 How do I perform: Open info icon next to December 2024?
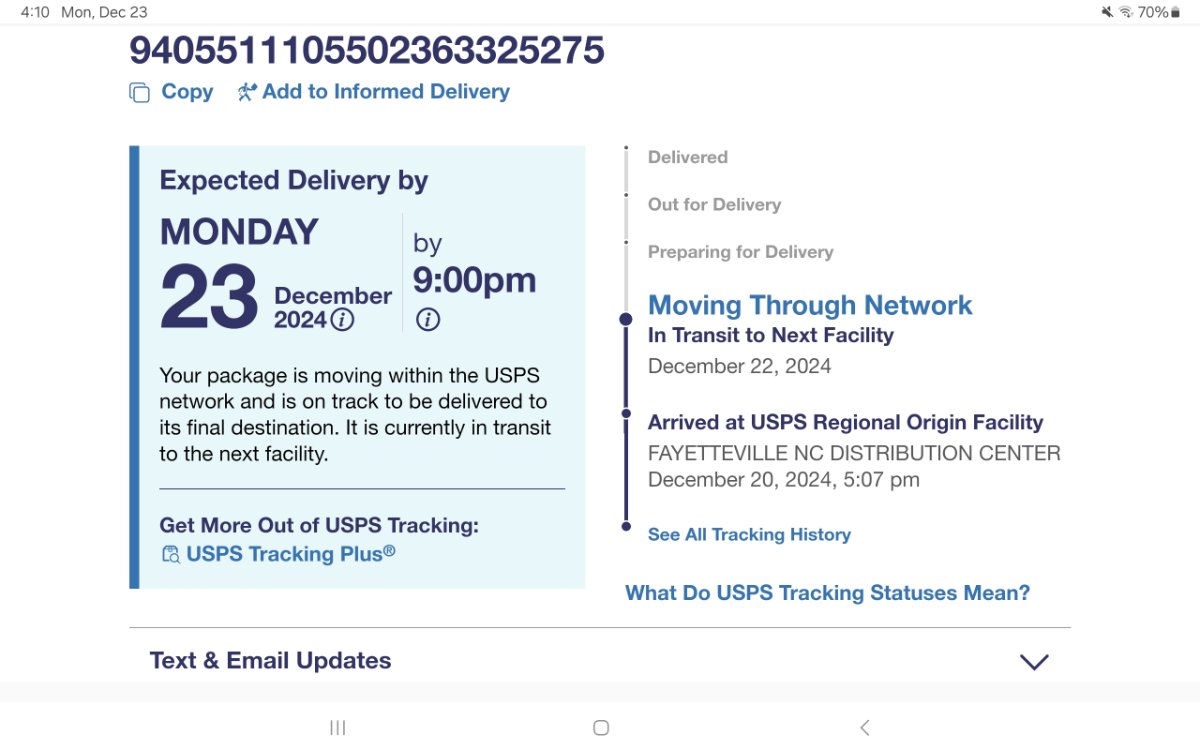click(x=342, y=320)
